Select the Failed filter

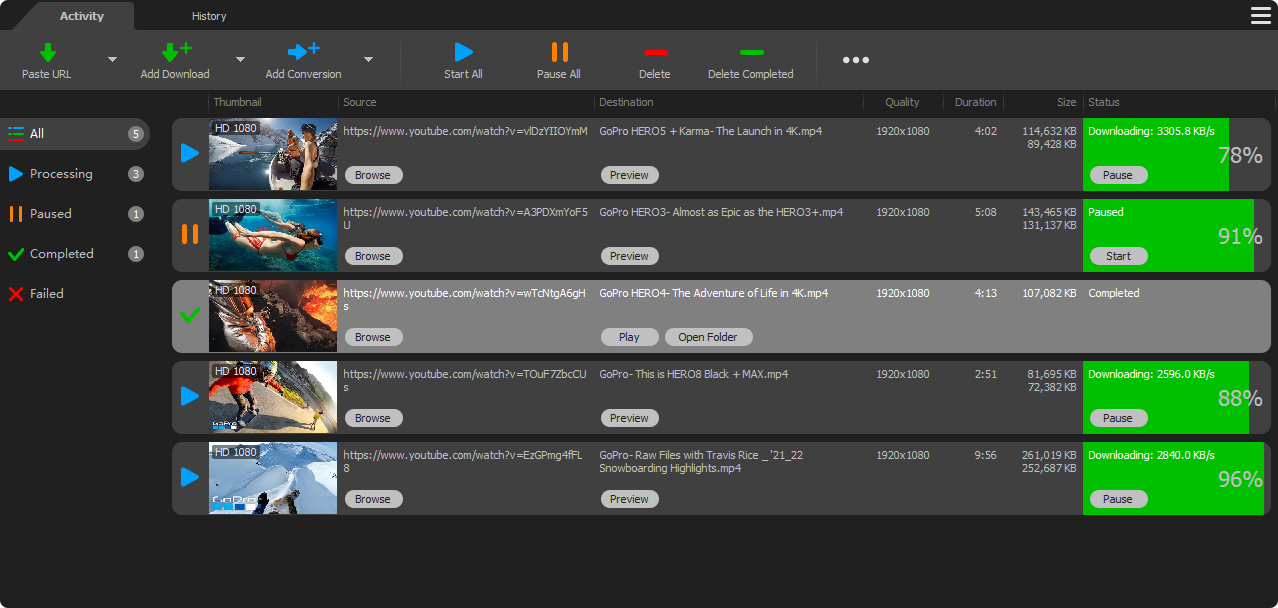[75, 294]
